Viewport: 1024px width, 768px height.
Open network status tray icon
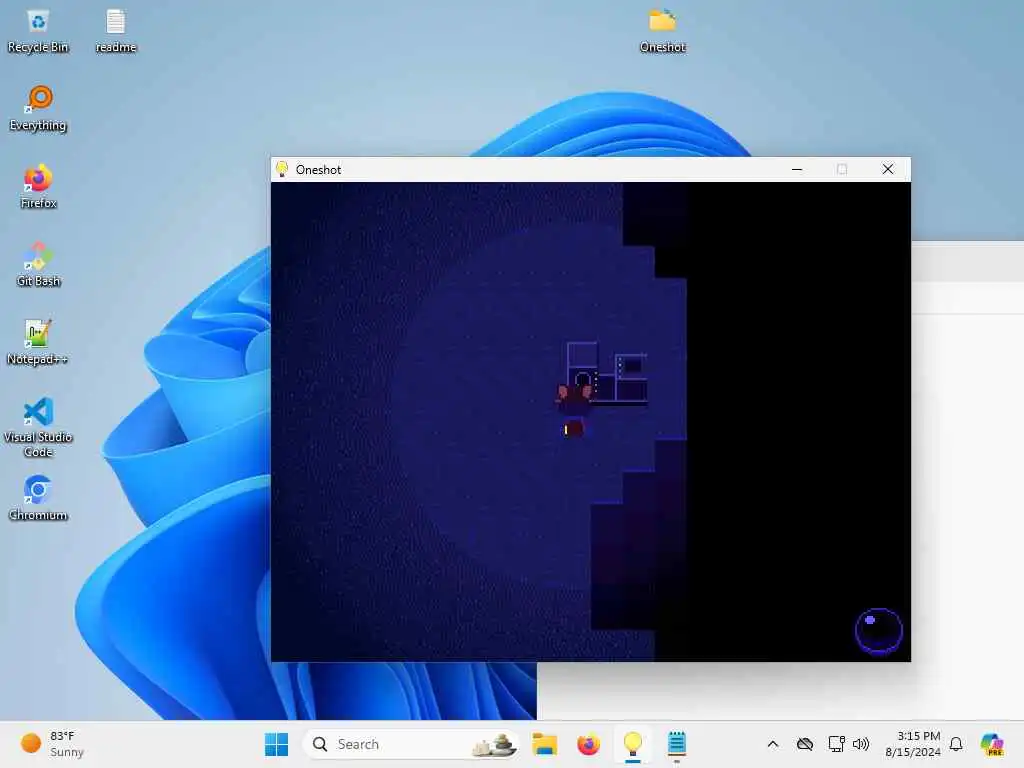coord(837,744)
